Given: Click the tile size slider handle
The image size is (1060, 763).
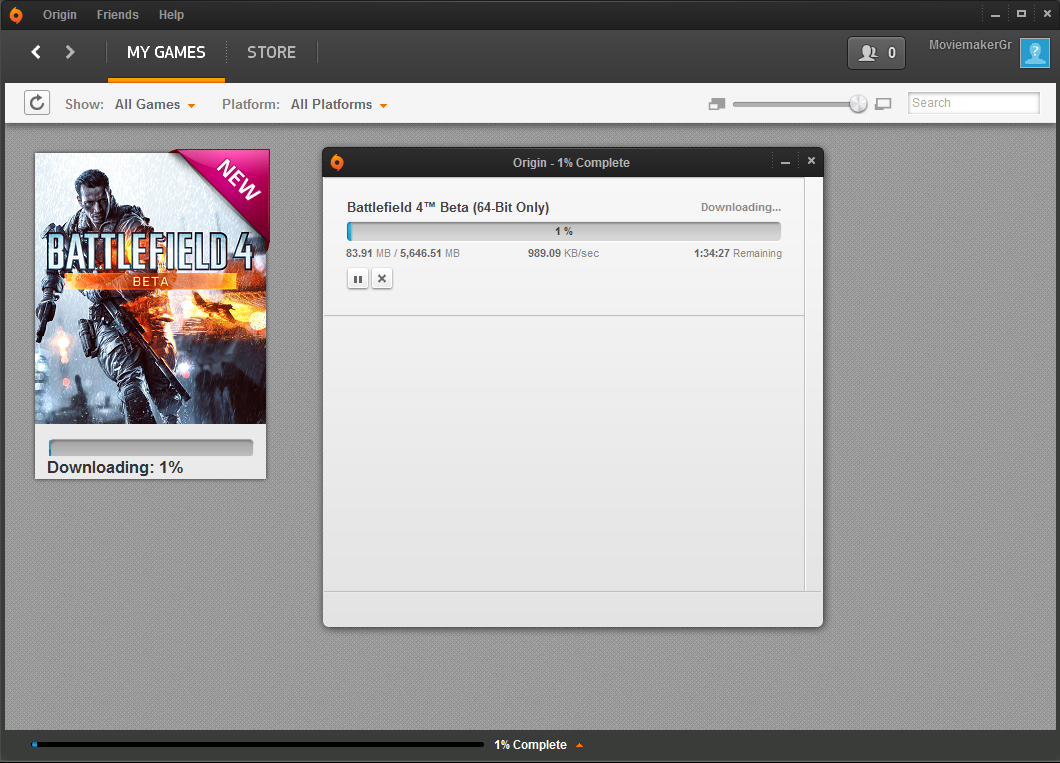Looking at the screenshot, I should tap(858, 103).
